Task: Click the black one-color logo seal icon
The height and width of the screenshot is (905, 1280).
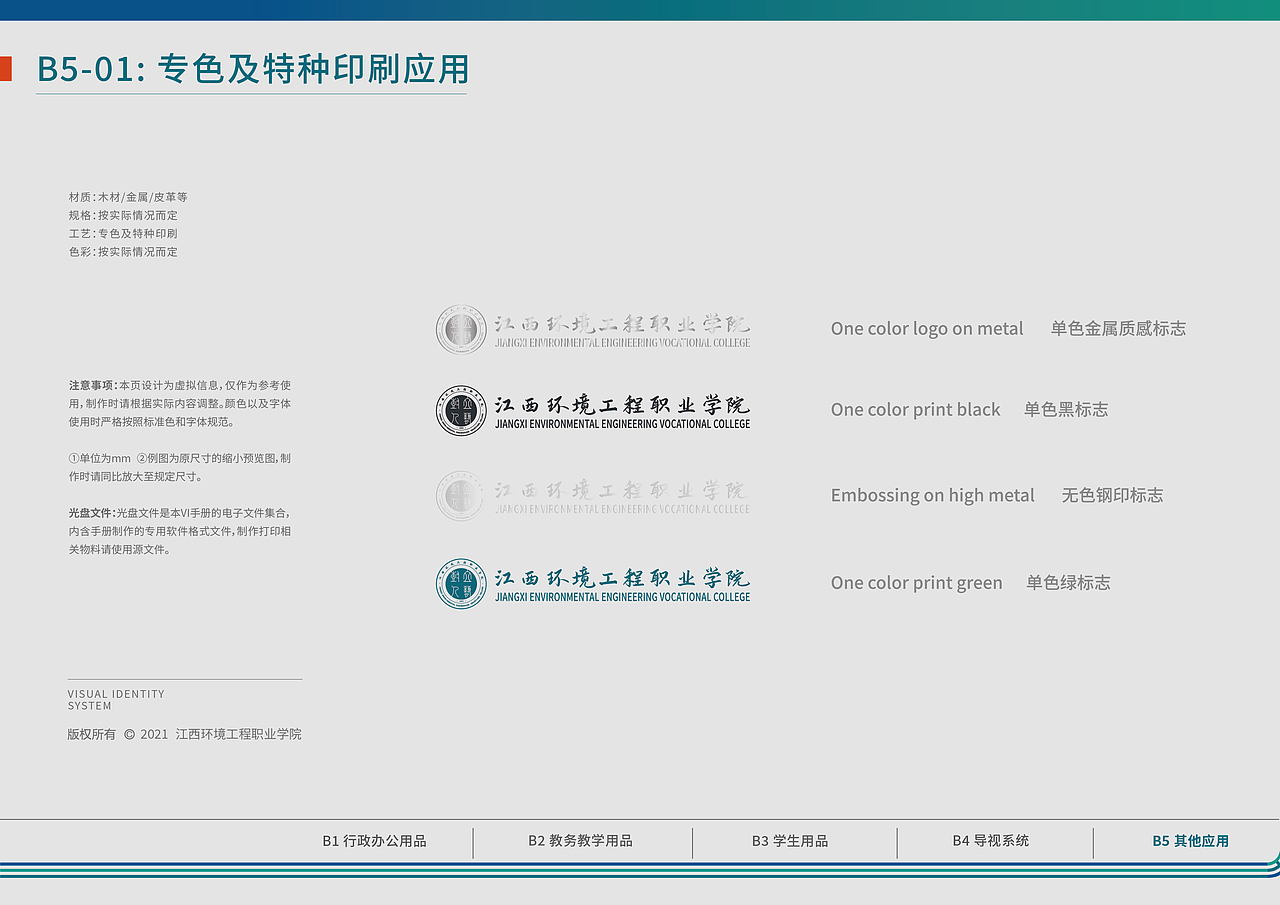Action: (459, 409)
